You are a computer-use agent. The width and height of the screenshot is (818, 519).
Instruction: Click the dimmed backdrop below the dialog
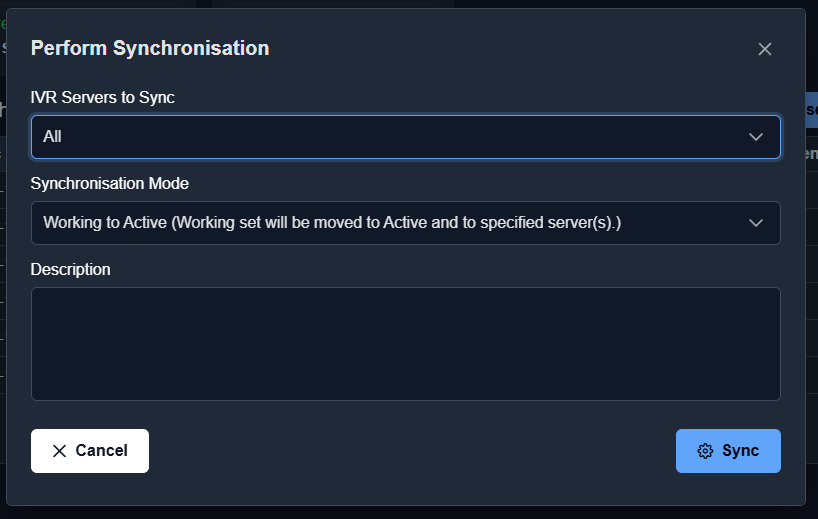click(400, 512)
